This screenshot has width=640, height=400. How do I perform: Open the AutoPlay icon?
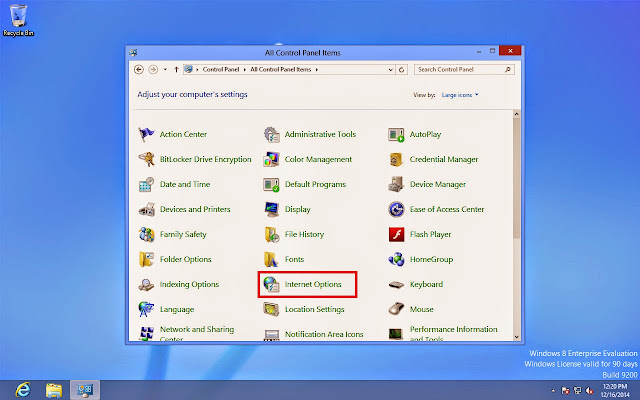[x=396, y=134]
